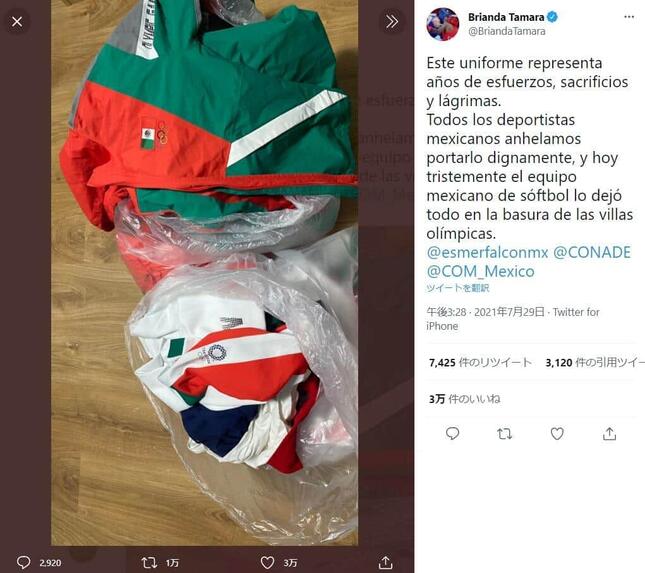
Task: Share via bottom-bar upload icon
Action: (x=385, y=562)
